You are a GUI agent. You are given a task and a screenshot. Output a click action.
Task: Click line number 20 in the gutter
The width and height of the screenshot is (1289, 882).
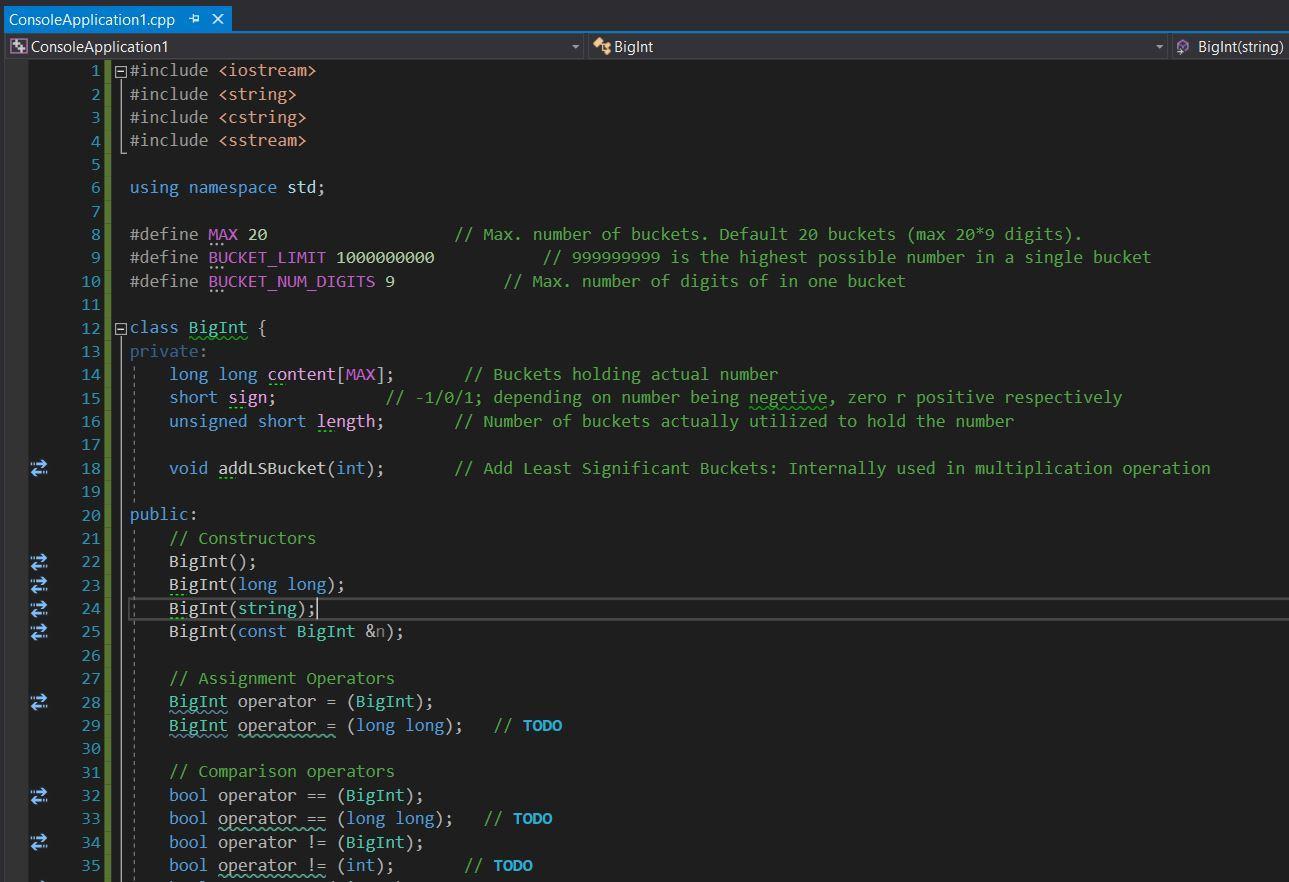pos(91,515)
